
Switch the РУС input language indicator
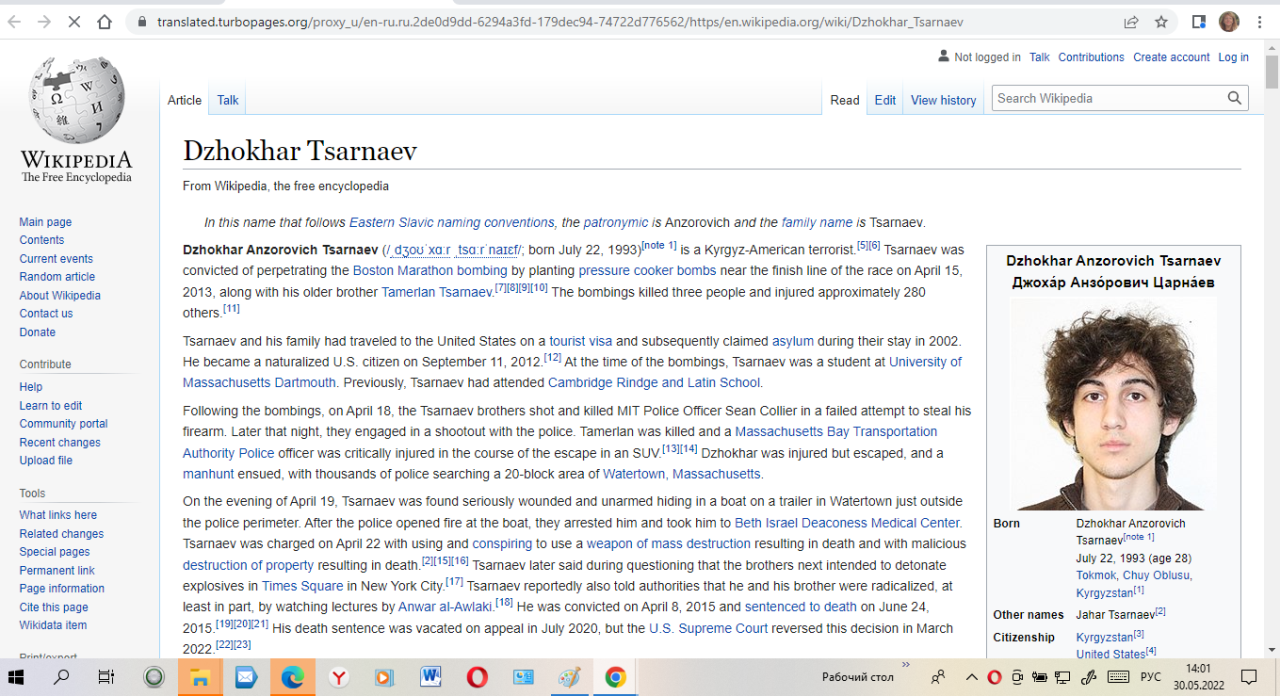coord(1151,677)
